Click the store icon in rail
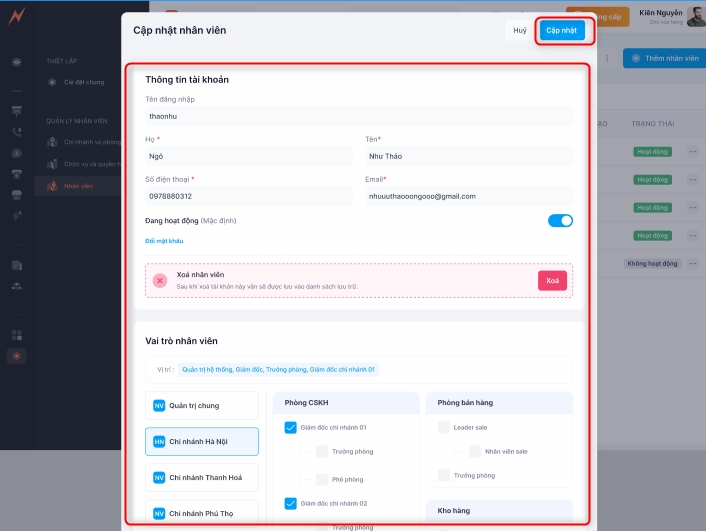The height and width of the screenshot is (531, 706). coord(17,195)
